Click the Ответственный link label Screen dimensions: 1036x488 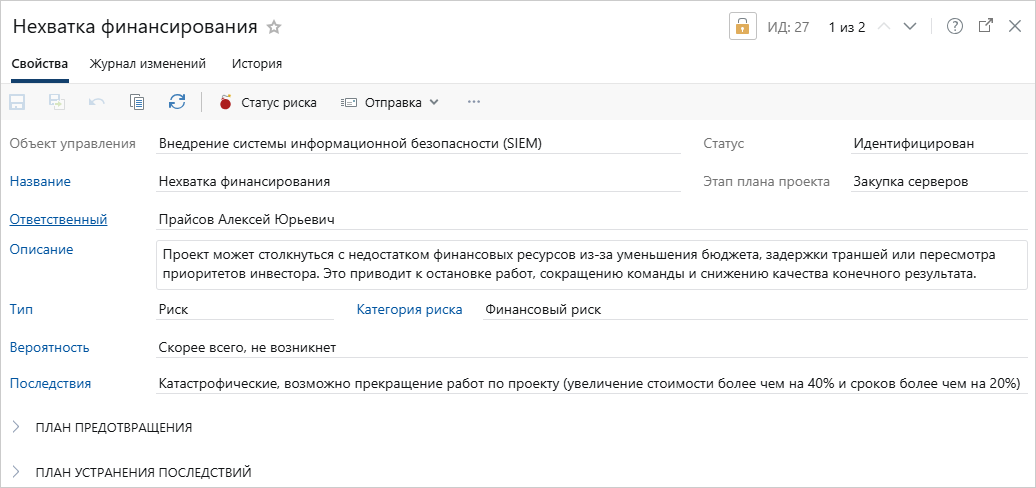tap(58, 220)
